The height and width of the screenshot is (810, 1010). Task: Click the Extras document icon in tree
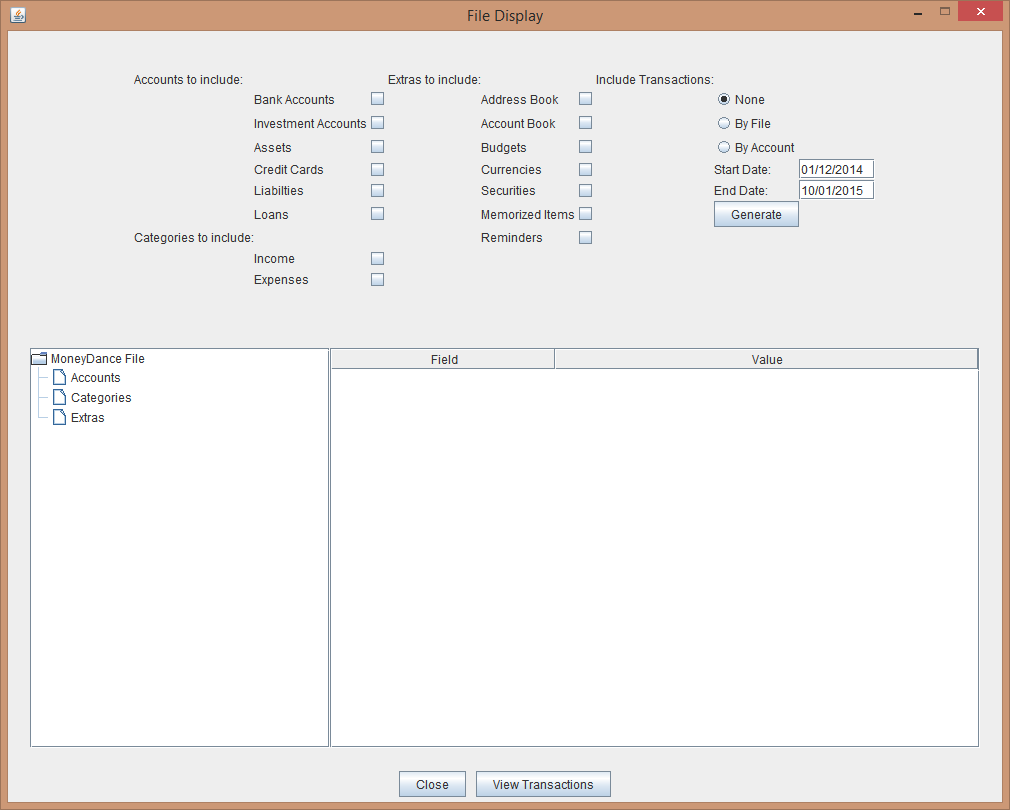pyautogui.click(x=59, y=417)
